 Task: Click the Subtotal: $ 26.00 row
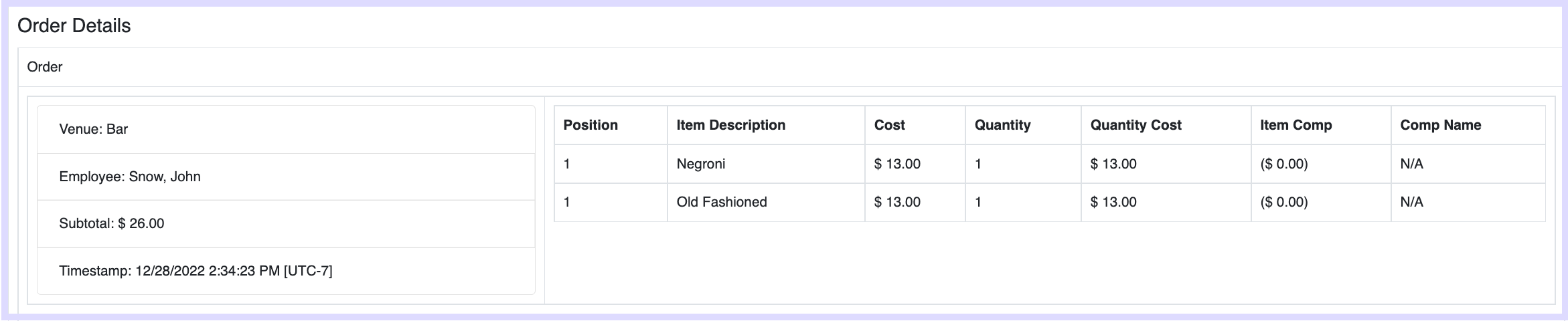(286, 223)
